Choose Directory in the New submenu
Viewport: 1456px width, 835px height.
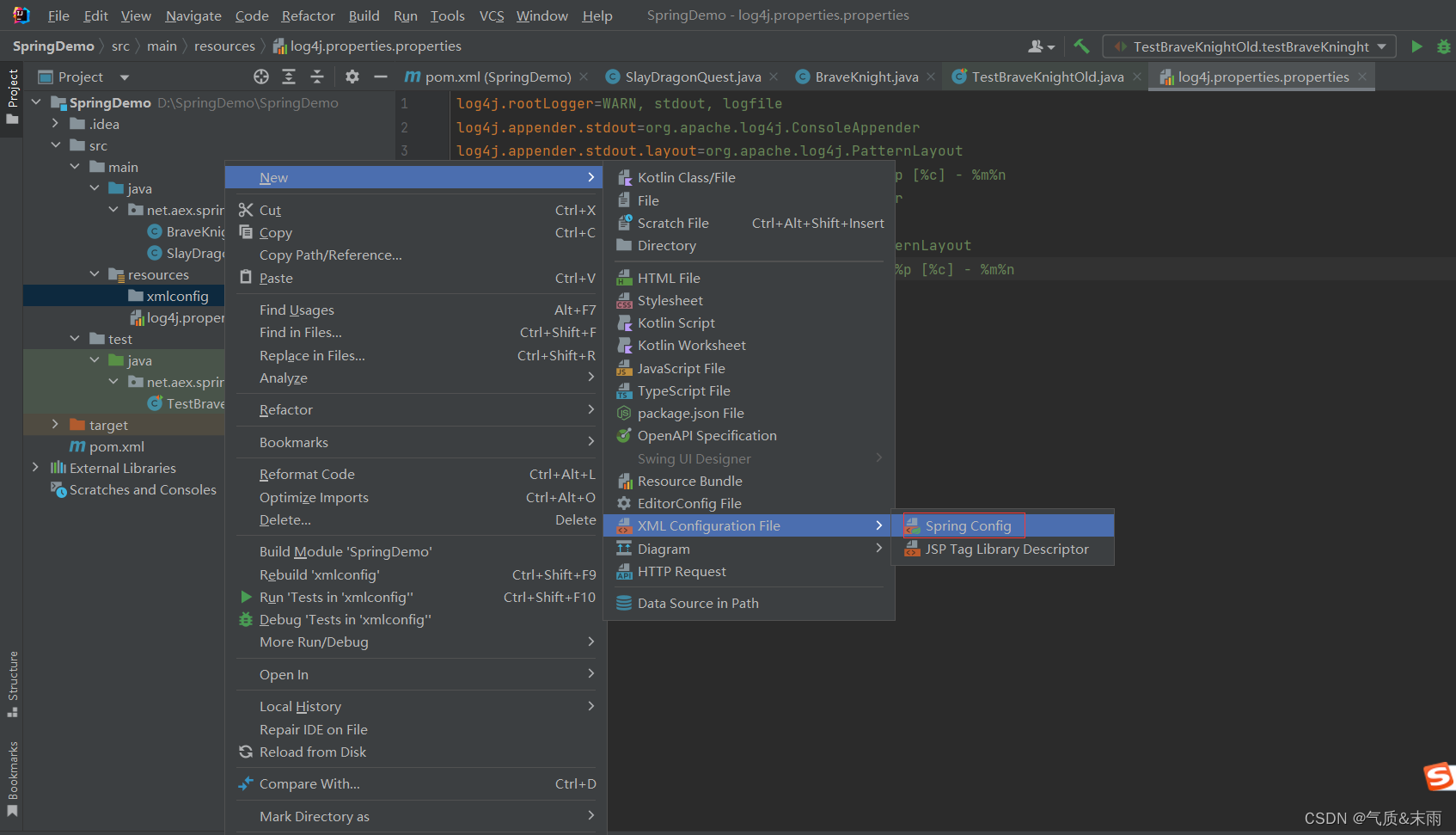[x=749, y=246]
